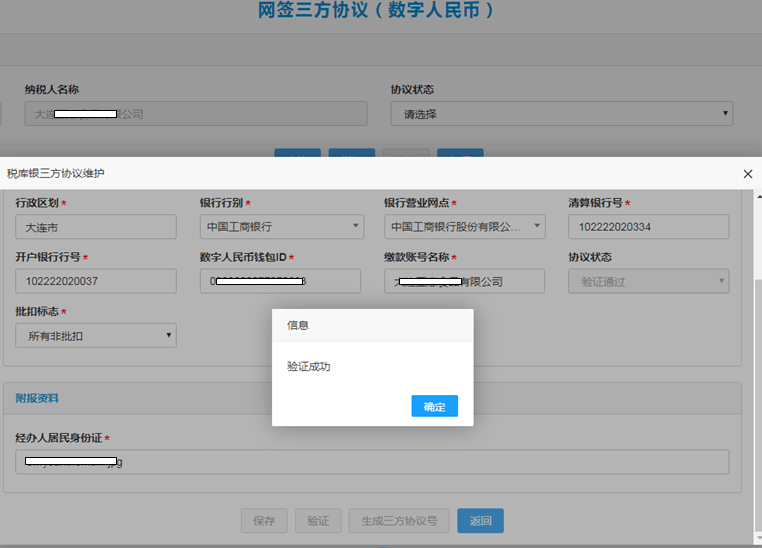Click the 缴款账号名称 field
Screen dimensions: 762x548
(x=465, y=281)
